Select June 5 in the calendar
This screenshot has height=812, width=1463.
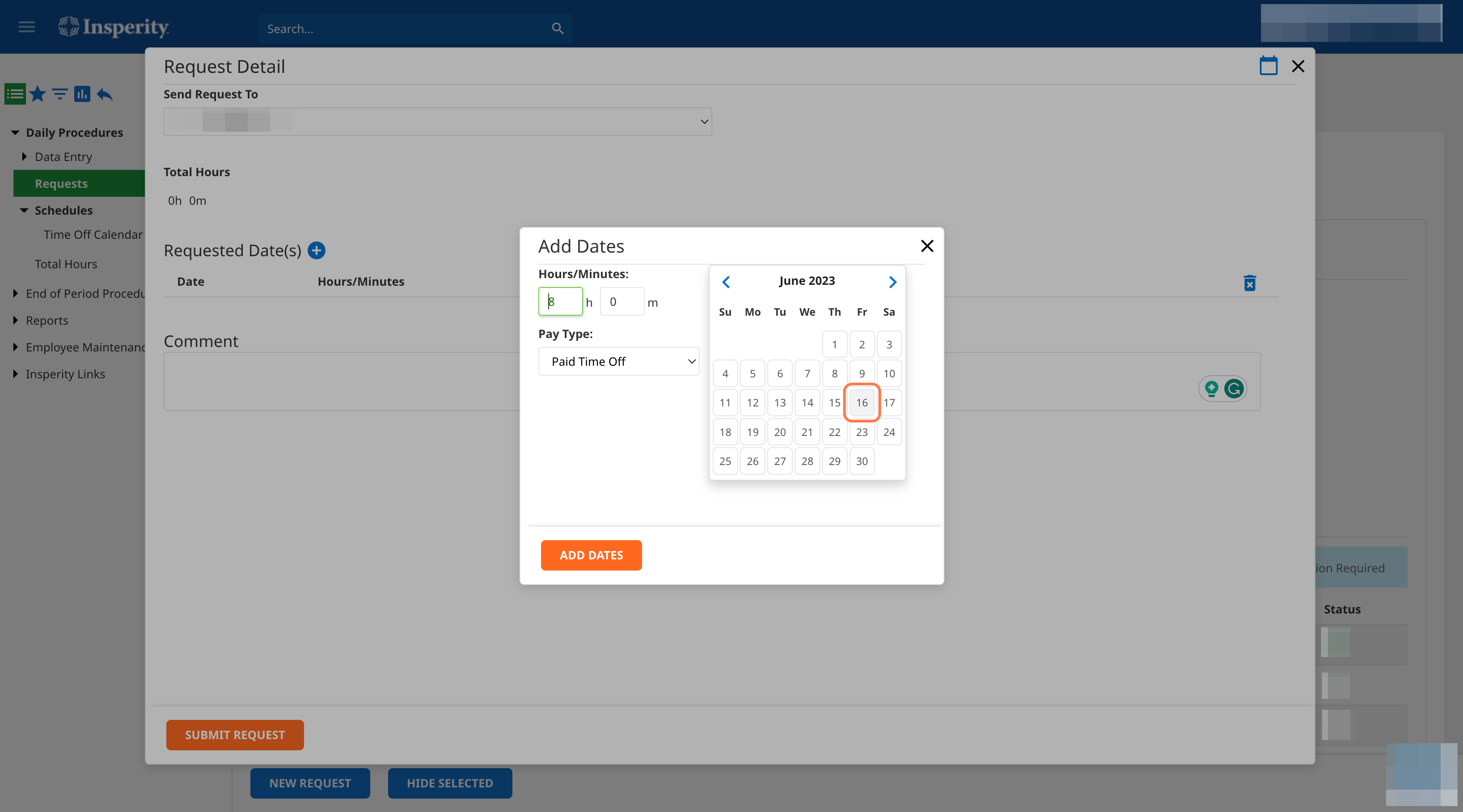(x=753, y=374)
